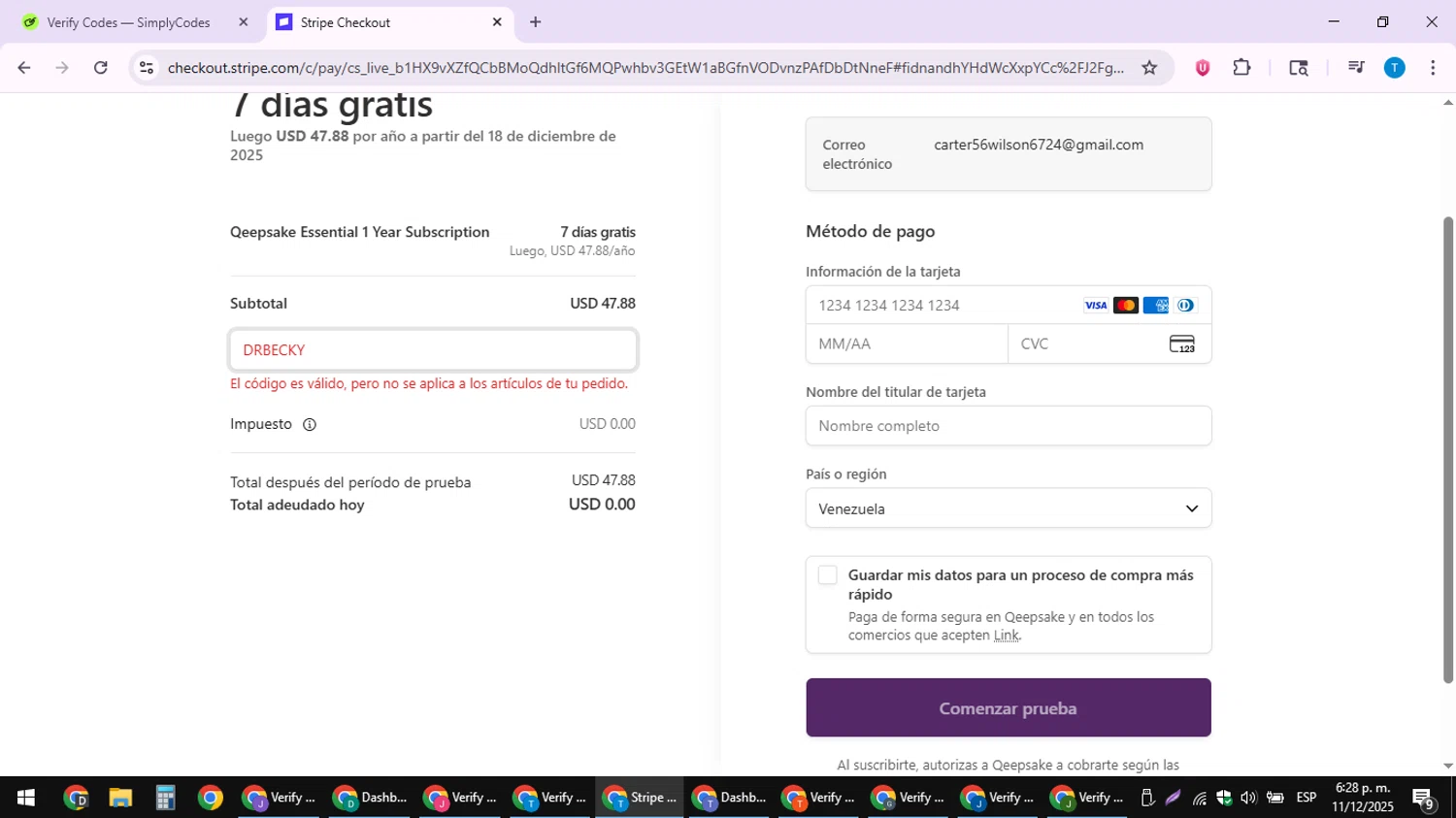Click the Comenzar prueba button
Viewport: 1456px width, 818px height.
point(1009,707)
